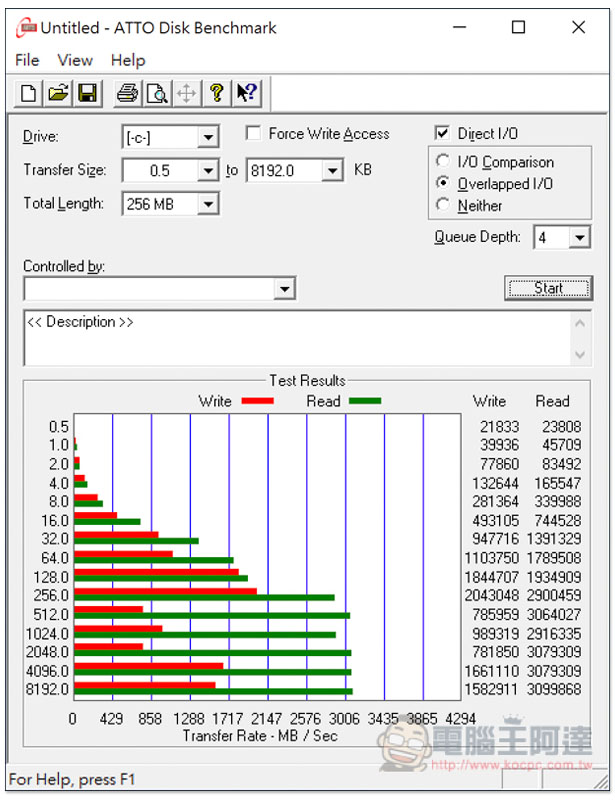The image size is (615, 800).
Task: Open the Total Length dropdown
Action: (208, 205)
